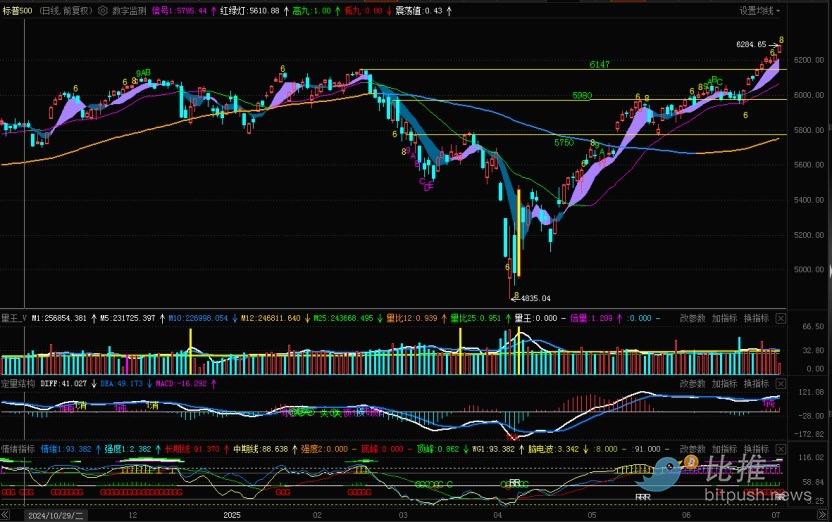Click 加指标 in the 量王 volume panel
Viewport: 832px width, 522px height.
click(x=725, y=318)
